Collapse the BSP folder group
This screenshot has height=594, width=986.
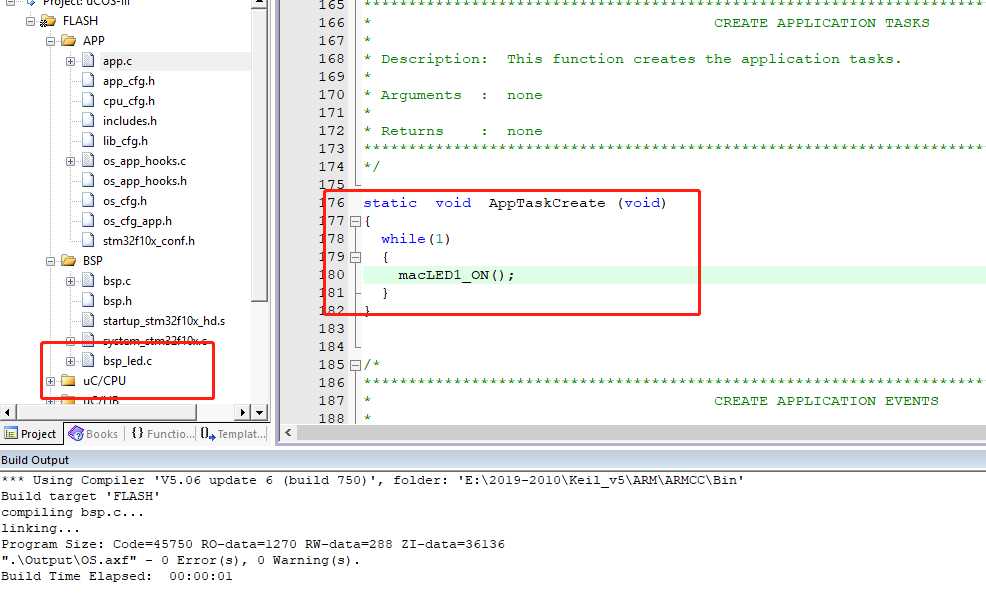tap(50, 261)
